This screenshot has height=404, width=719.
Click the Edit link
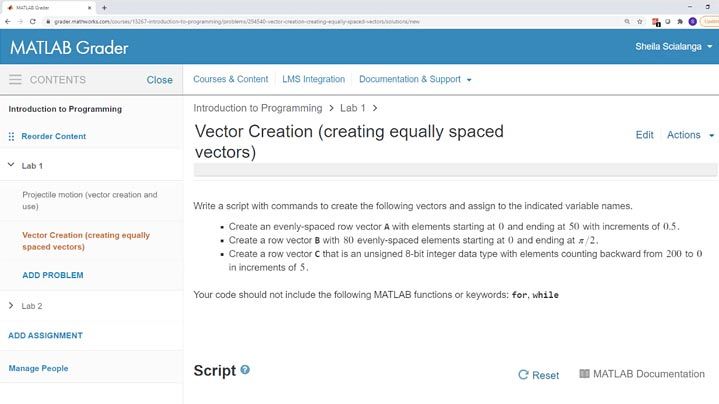644,135
